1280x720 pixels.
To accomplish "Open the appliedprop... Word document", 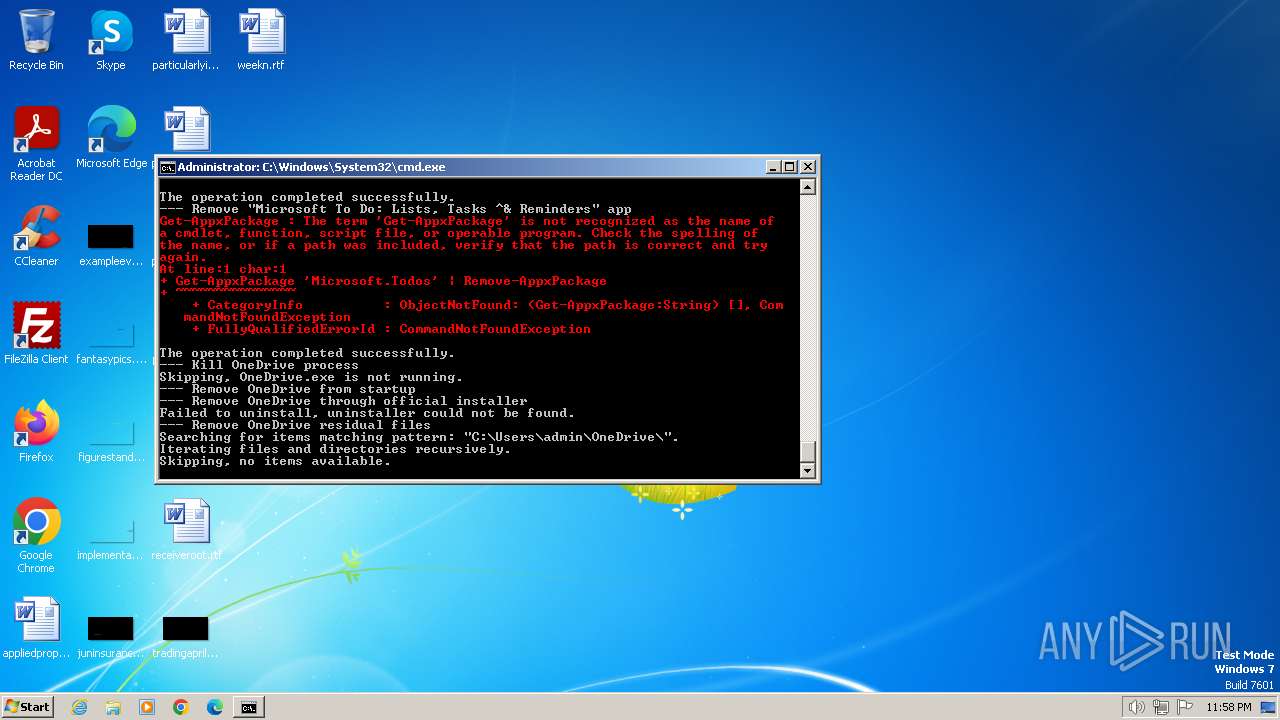I will (36, 629).
